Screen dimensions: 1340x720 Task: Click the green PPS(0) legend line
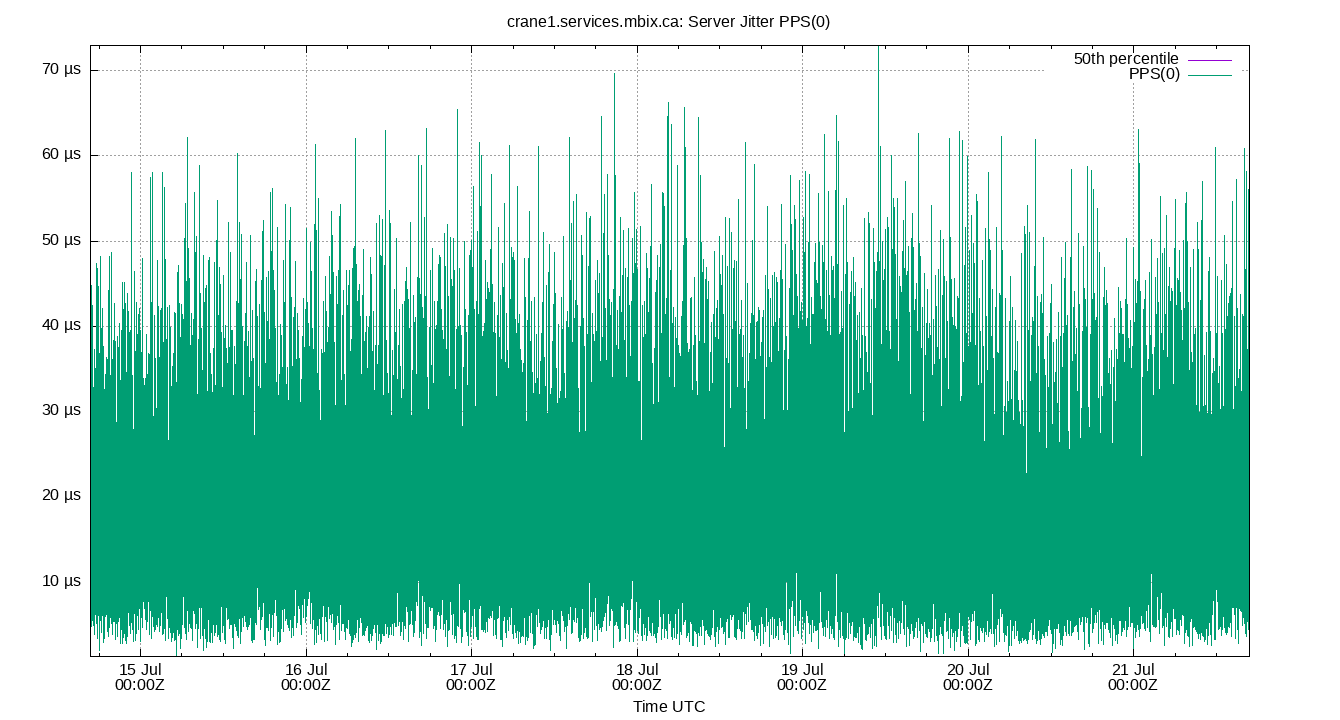pos(1209,75)
